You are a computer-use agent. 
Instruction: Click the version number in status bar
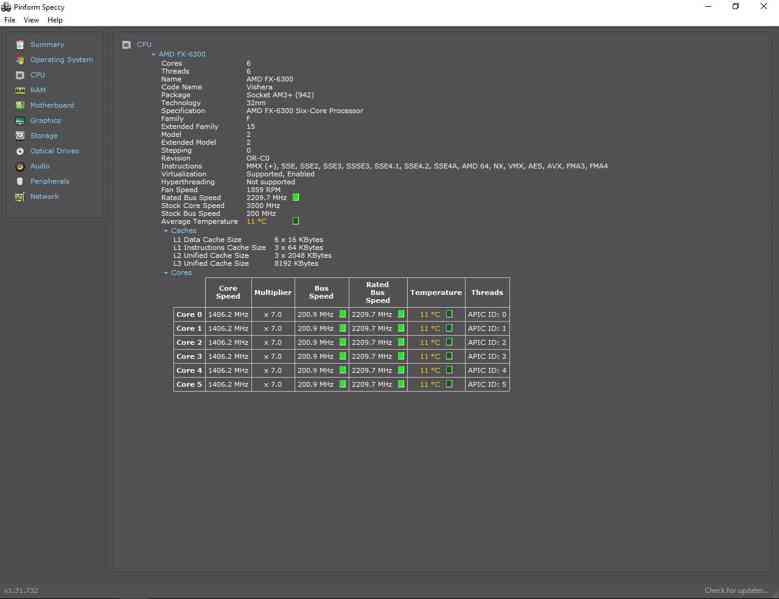tap(21, 591)
